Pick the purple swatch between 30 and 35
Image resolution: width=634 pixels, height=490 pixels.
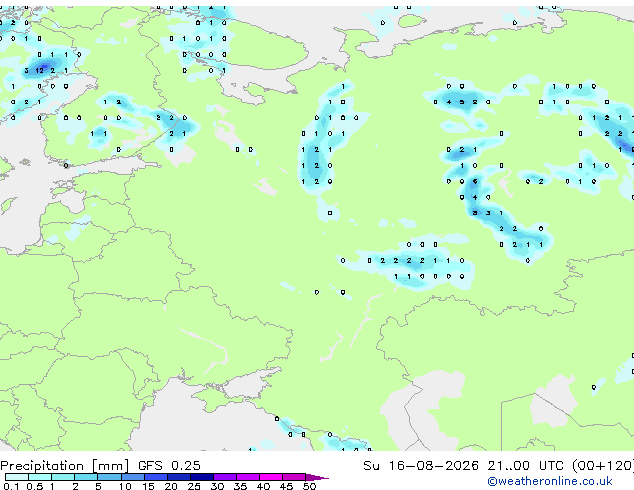225,477
